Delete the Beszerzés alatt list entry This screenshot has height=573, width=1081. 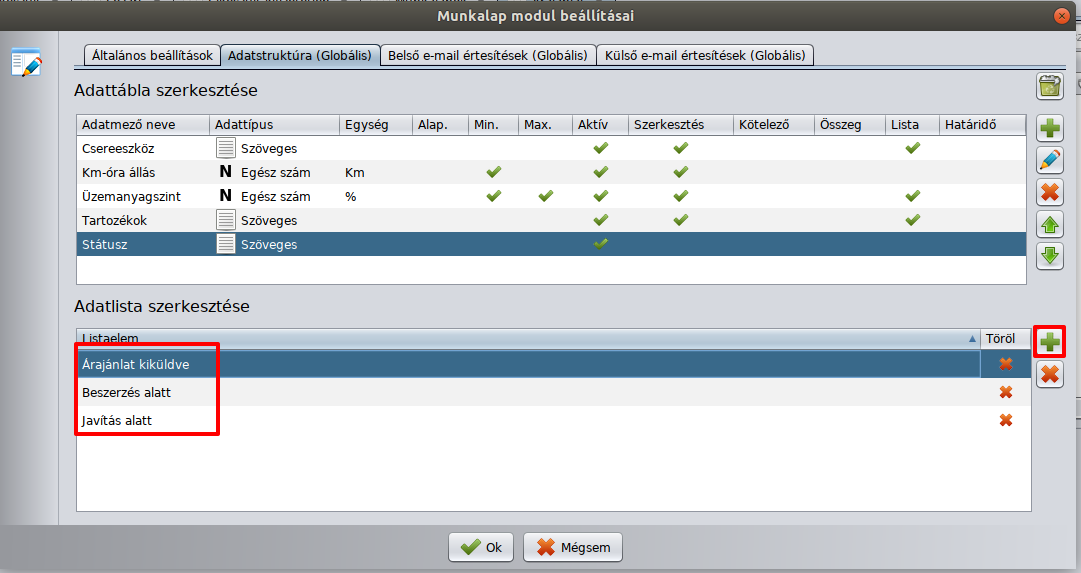[1005, 392]
